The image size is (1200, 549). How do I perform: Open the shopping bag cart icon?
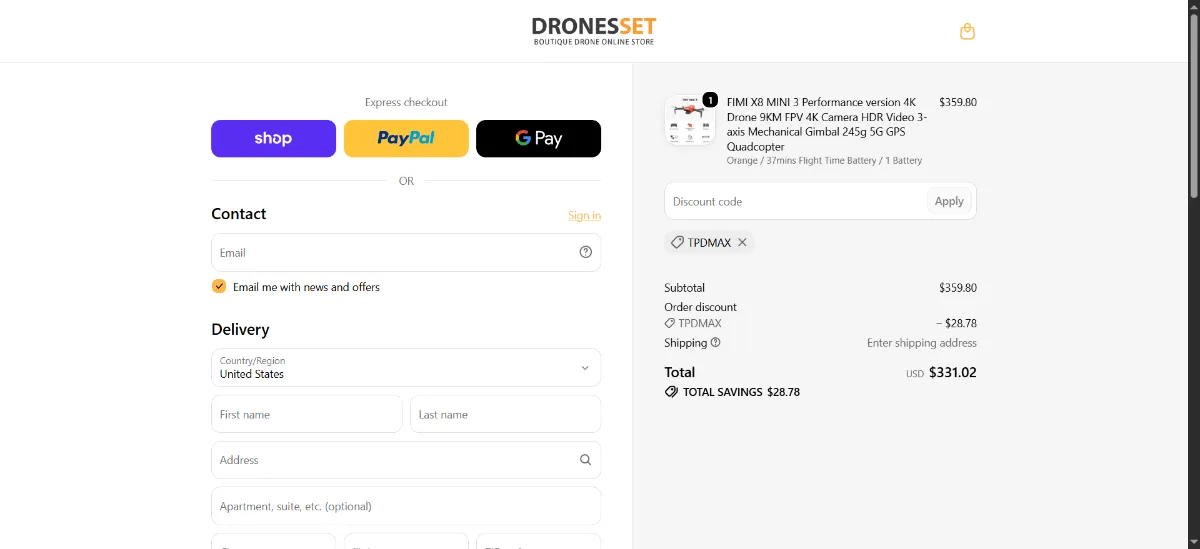967,31
